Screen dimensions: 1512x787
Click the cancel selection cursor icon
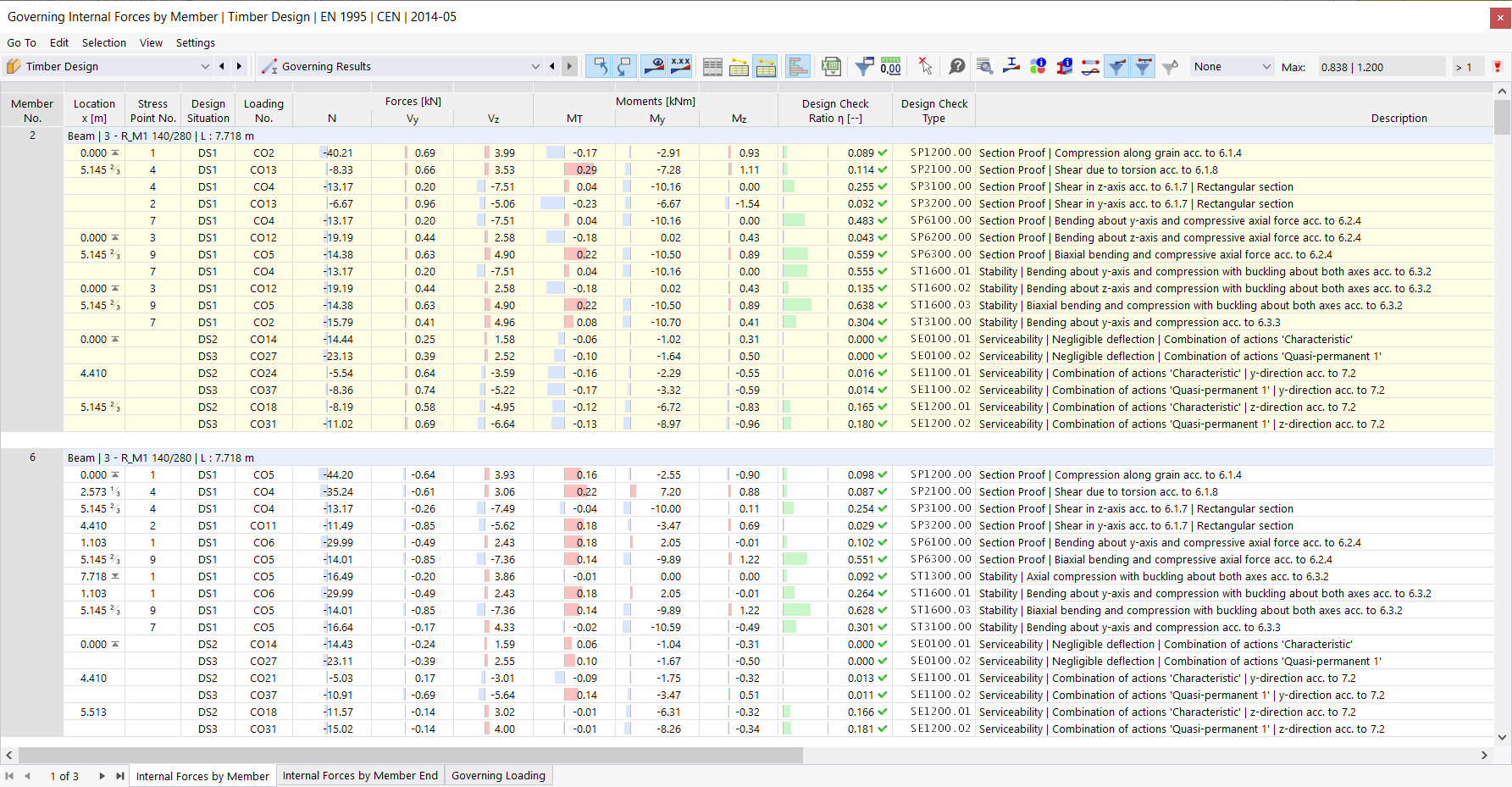pos(925,66)
